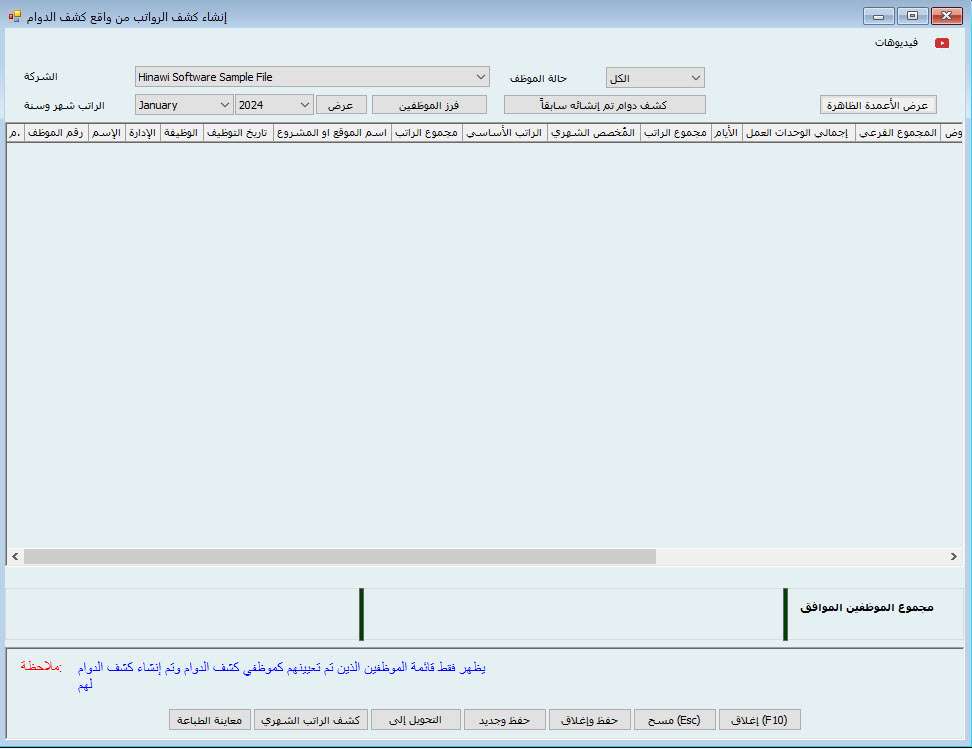Click the إغلاق (F10) close button
Image resolution: width=972 pixels, height=749 pixels.
(759, 720)
